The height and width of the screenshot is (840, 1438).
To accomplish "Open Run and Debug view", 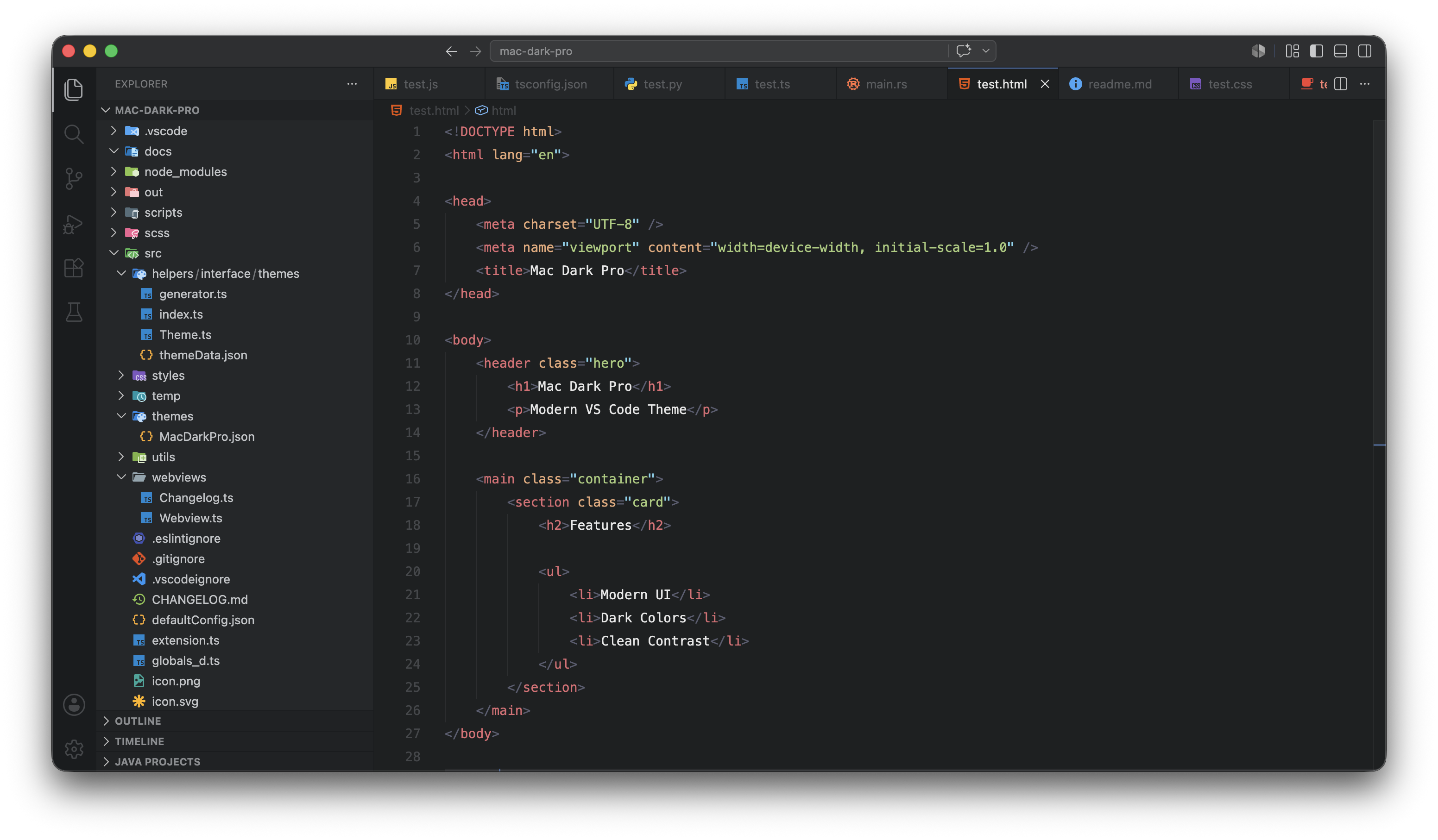I will pos(74,224).
